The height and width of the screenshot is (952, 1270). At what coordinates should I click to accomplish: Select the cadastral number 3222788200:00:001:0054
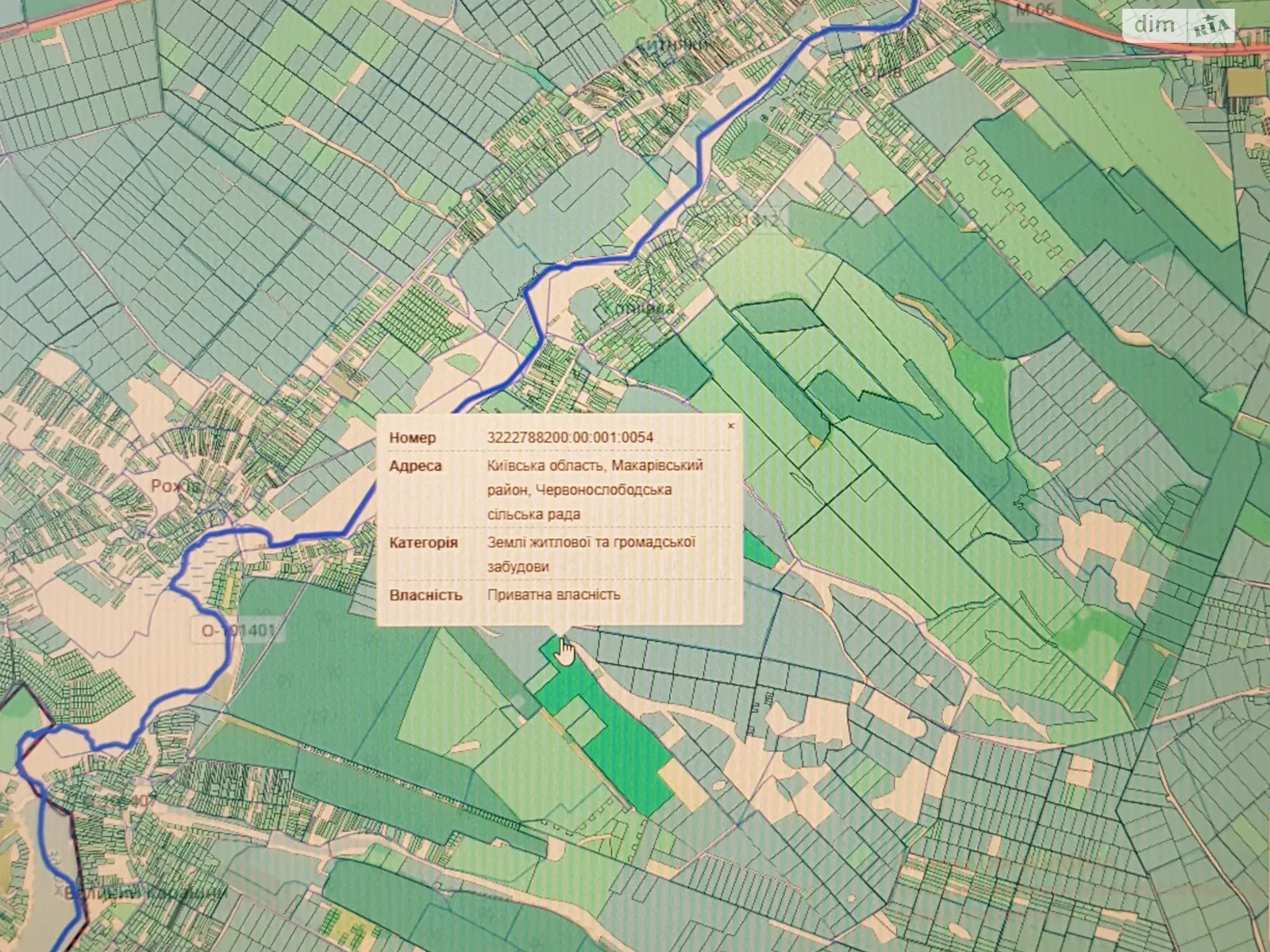[570, 437]
